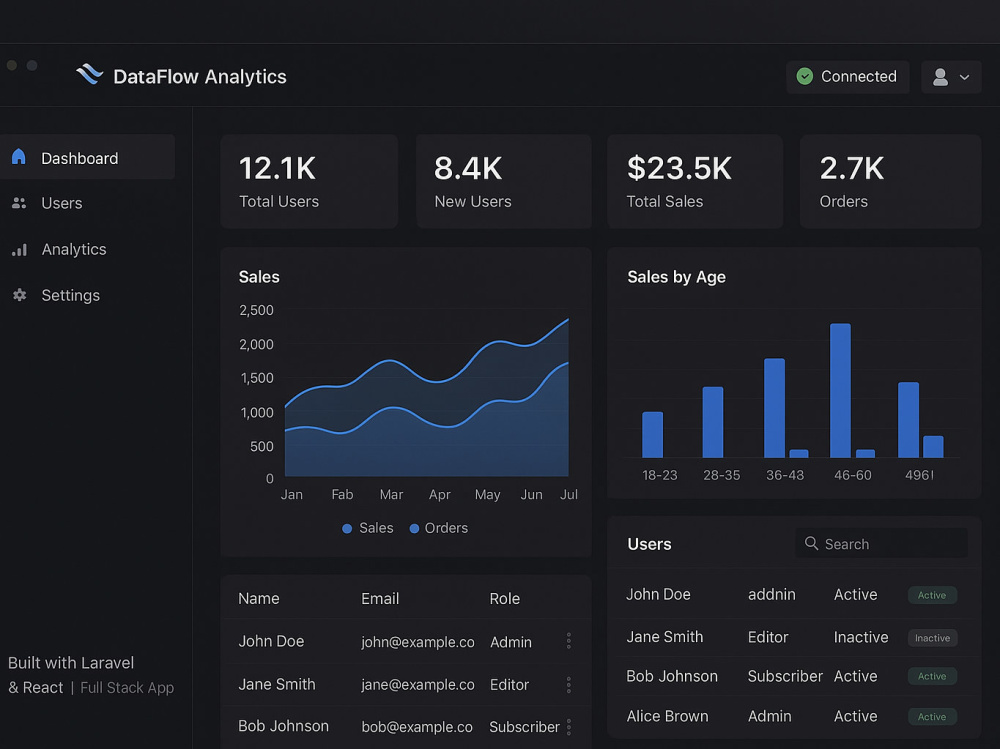Click the Sales chart title
The width and height of the screenshot is (1000, 749).
(259, 277)
